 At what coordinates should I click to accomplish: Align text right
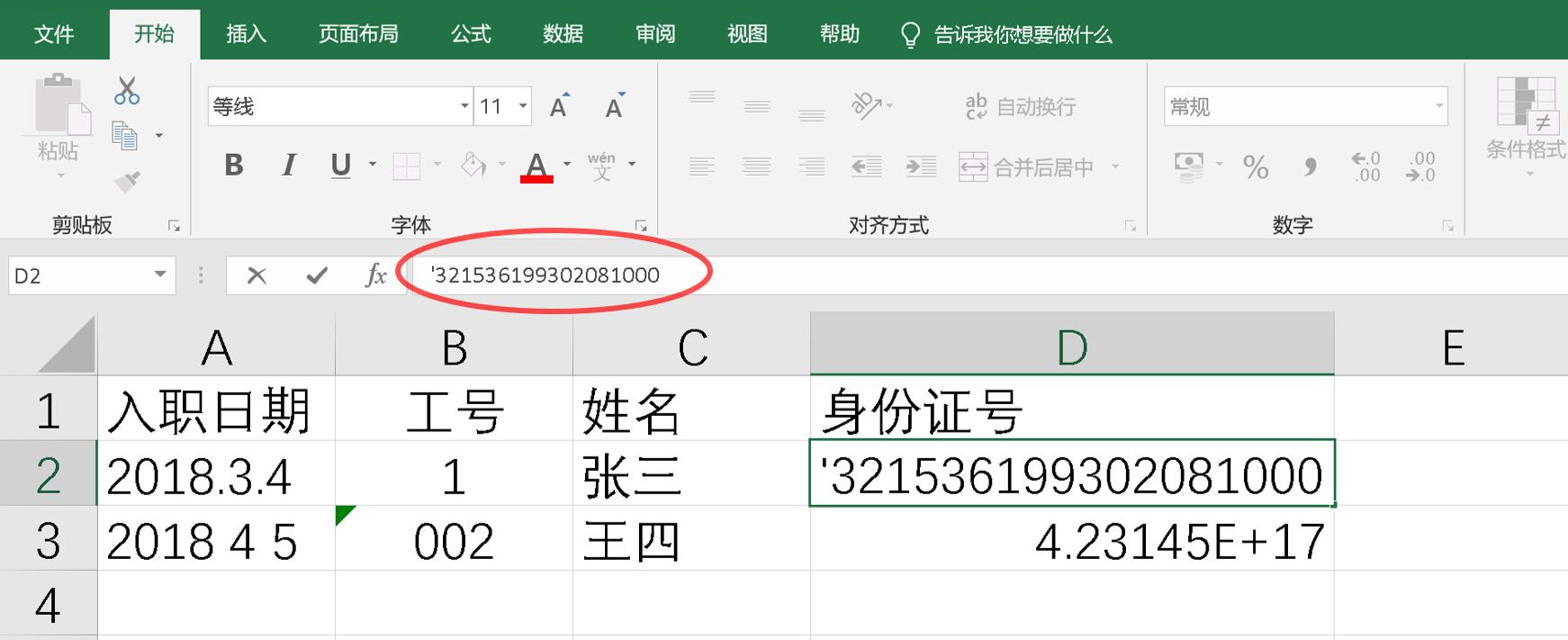[811, 167]
